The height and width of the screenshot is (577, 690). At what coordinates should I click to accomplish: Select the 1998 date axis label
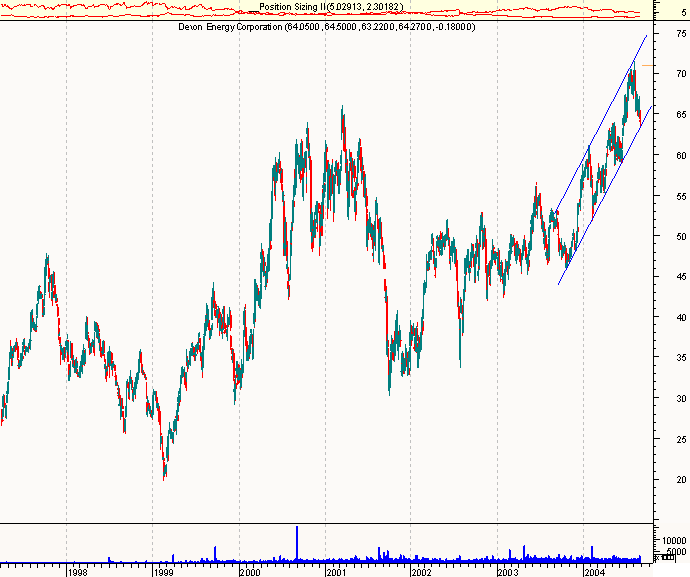[x=77, y=572]
